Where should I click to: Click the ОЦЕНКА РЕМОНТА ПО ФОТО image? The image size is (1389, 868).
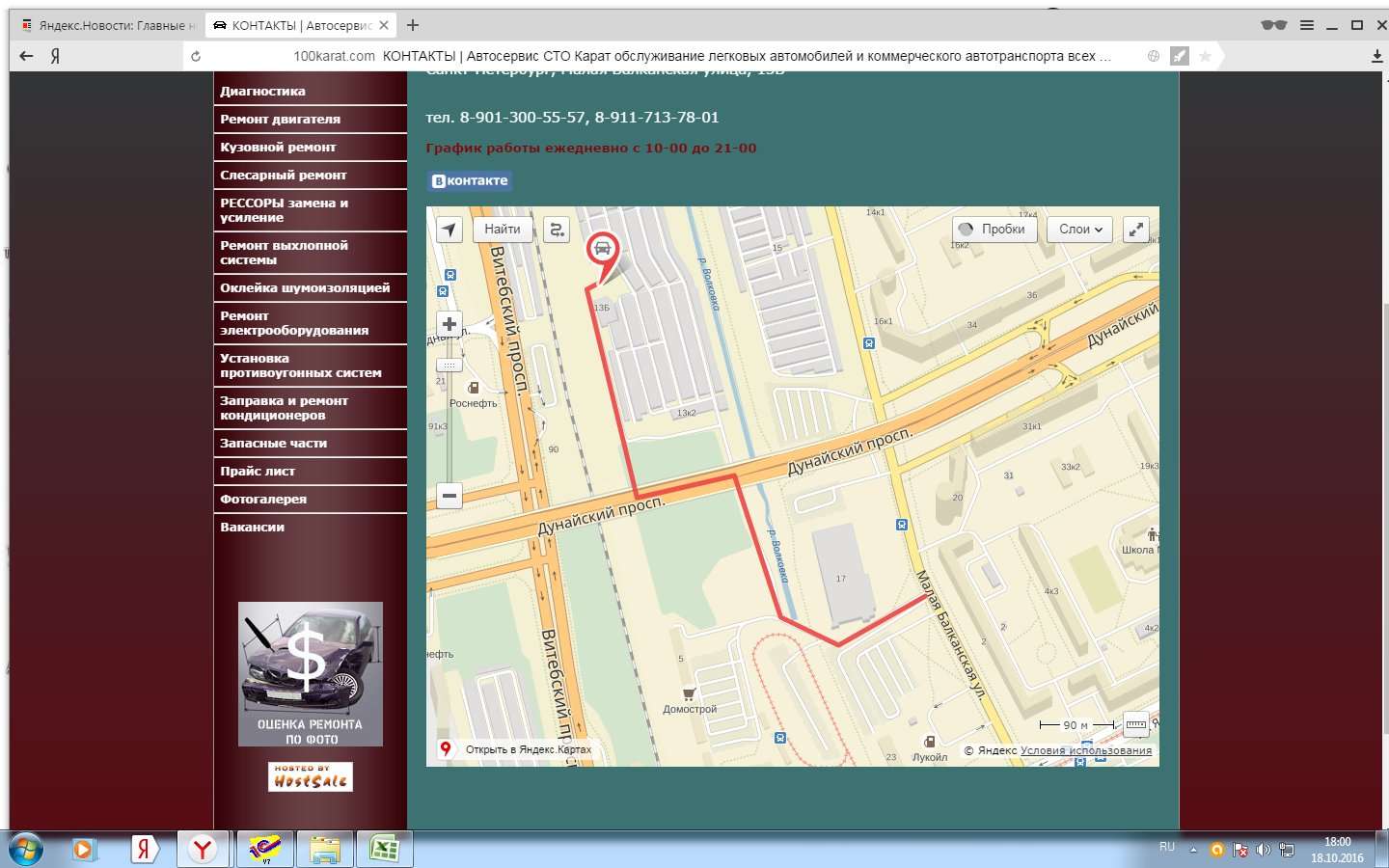tap(311, 674)
